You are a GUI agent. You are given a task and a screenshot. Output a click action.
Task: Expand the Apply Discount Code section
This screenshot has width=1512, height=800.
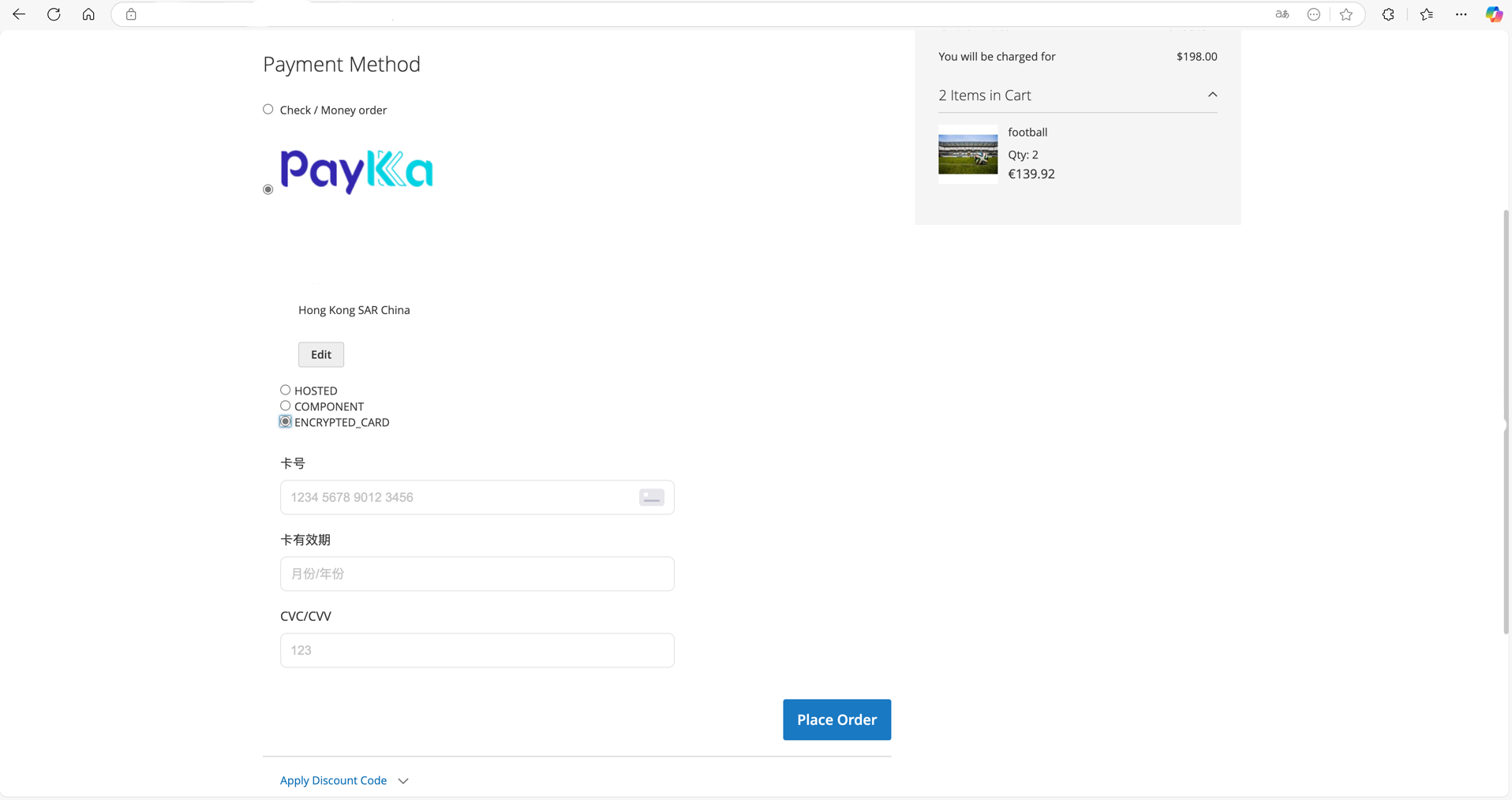click(x=344, y=780)
